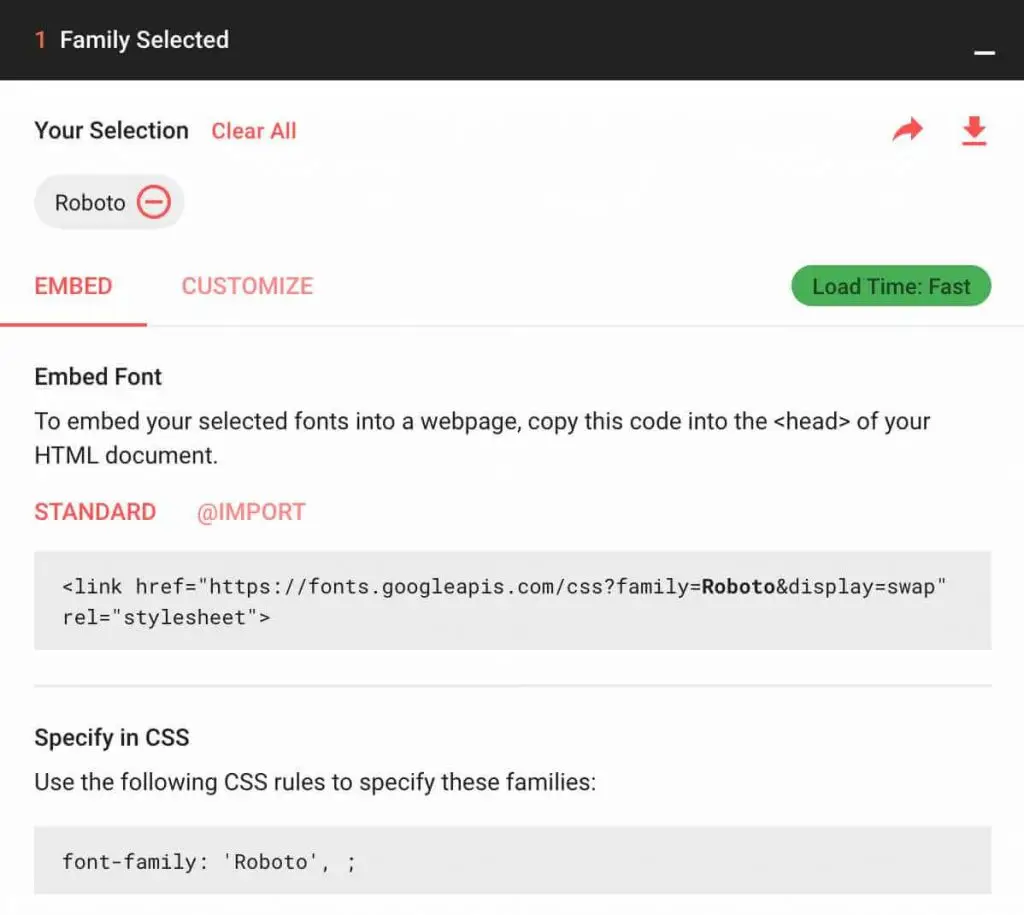Click the red number 1 indicator
The image size is (1024, 915).
[39, 40]
